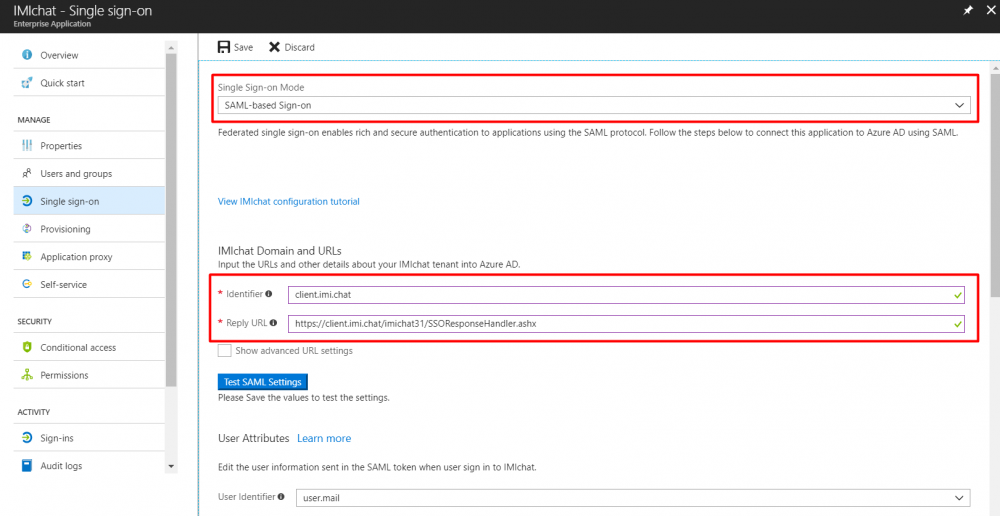Click the sidebar scroll up arrow
This screenshot has height=516, width=1000.
(171, 47)
